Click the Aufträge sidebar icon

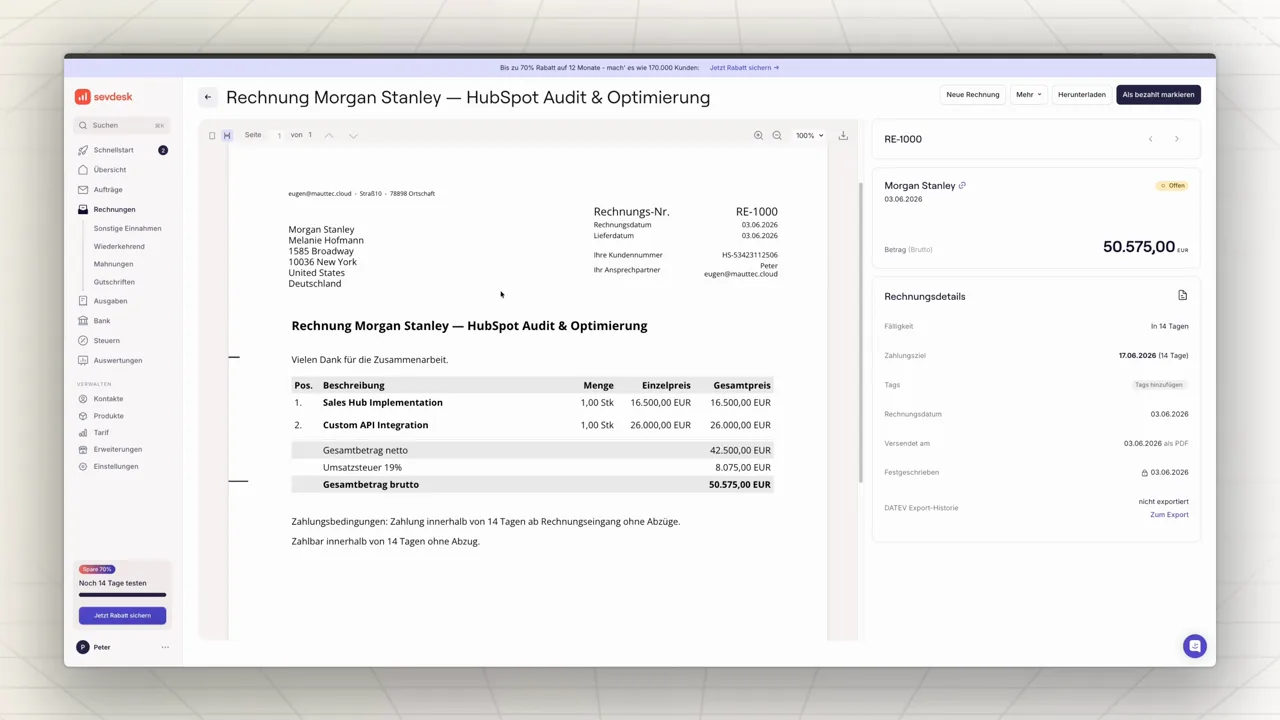(x=83, y=190)
